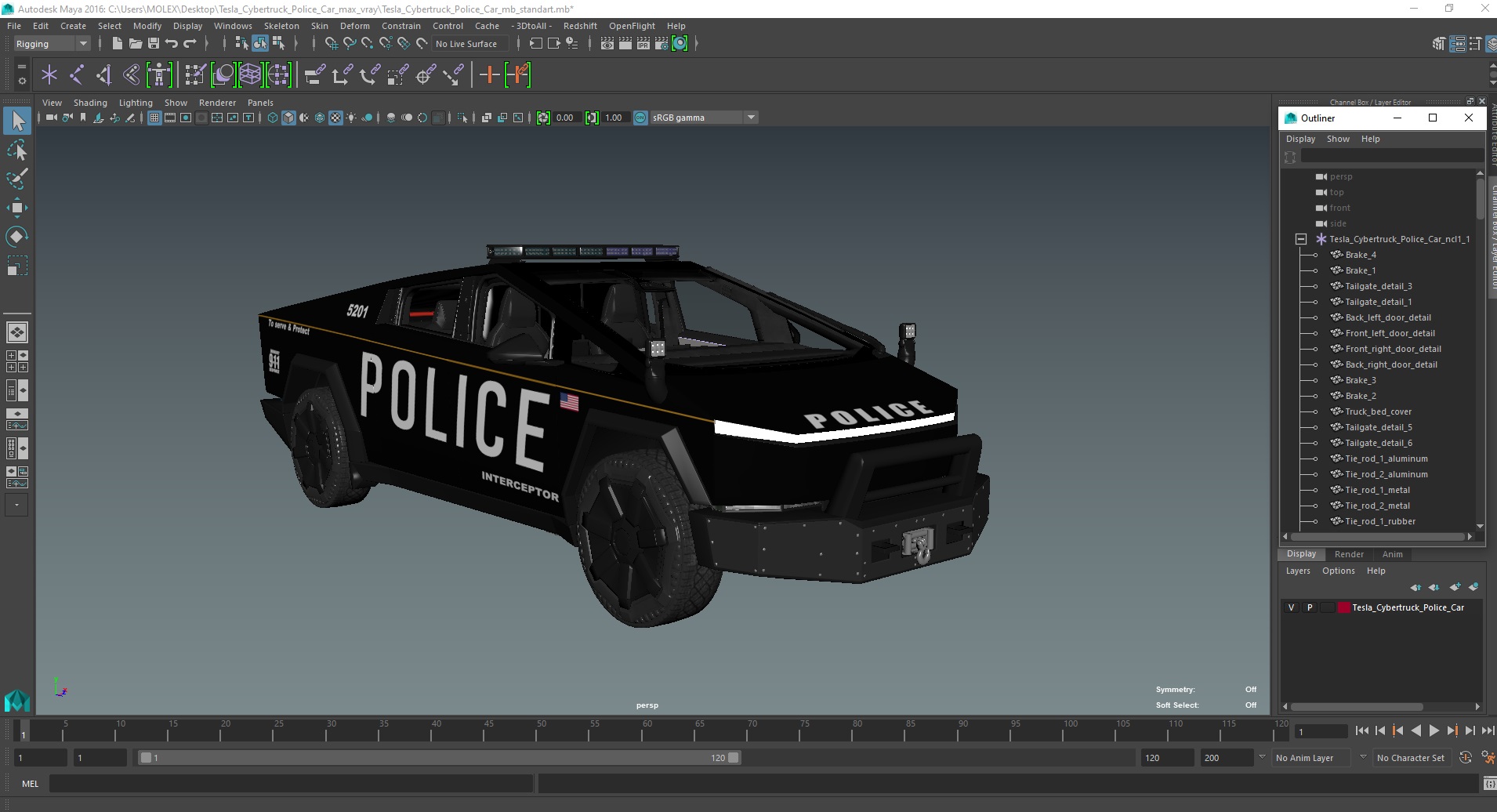Open the Skeleton menu
This screenshot has width=1497, height=812.
coord(281,26)
